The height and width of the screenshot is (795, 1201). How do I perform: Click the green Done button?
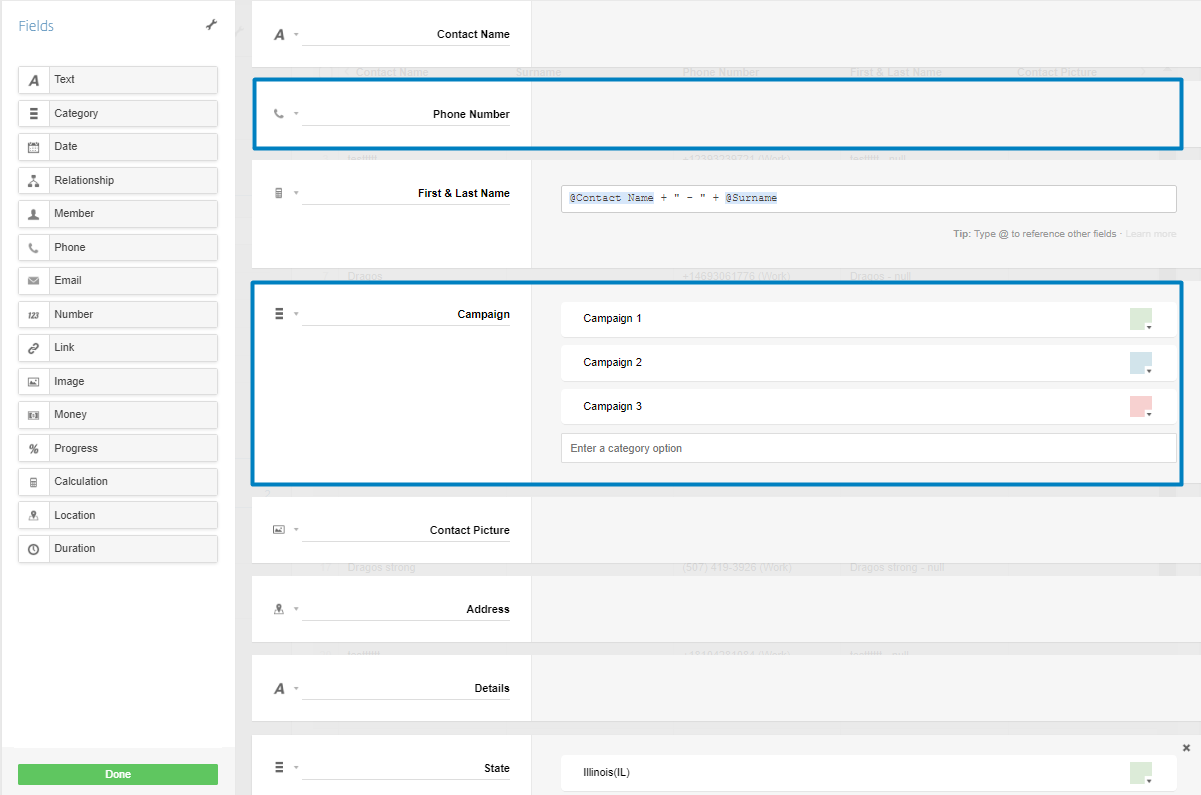(118, 774)
